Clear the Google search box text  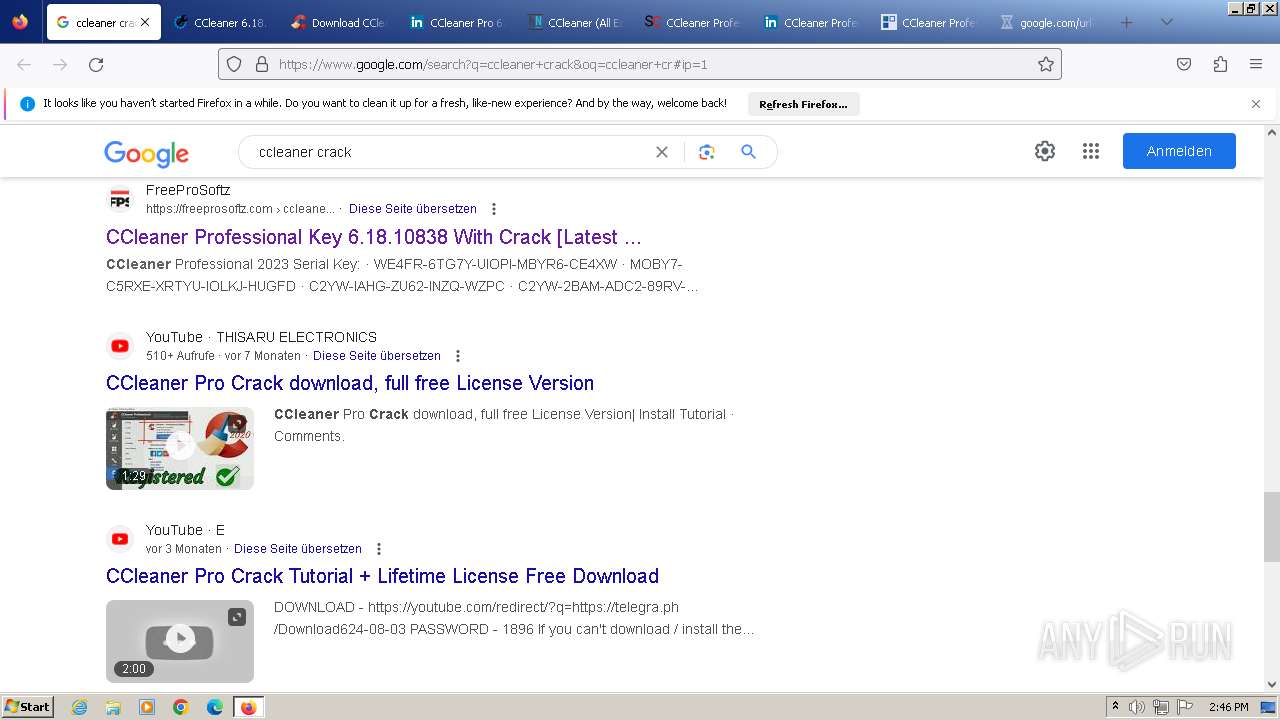(x=662, y=152)
